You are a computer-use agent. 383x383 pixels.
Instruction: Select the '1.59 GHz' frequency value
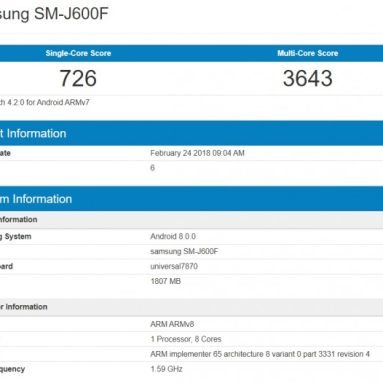(166, 369)
